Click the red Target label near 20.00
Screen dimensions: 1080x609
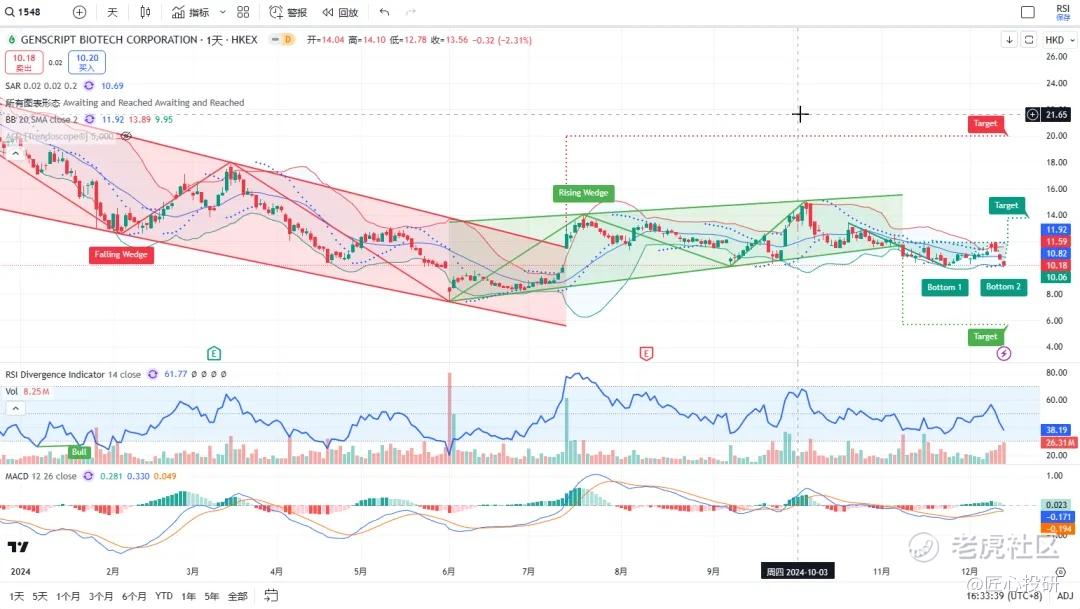pyautogui.click(x=985, y=123)
